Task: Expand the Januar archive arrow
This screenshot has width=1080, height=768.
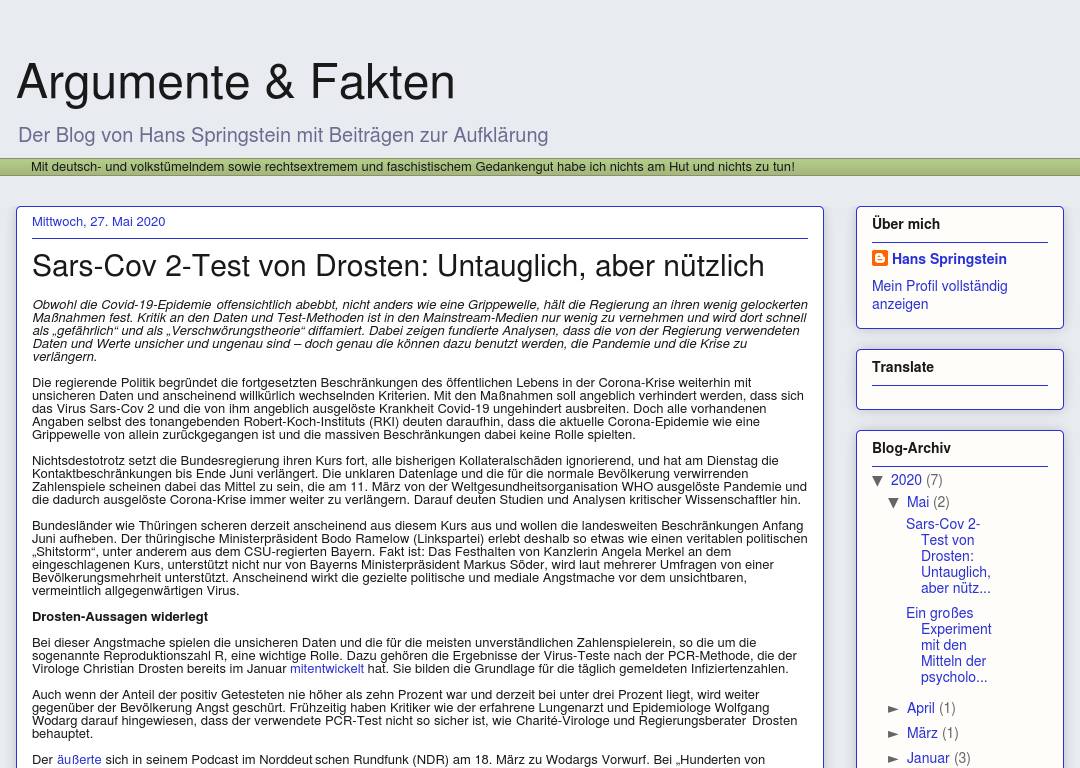Action: pos(894,759)
